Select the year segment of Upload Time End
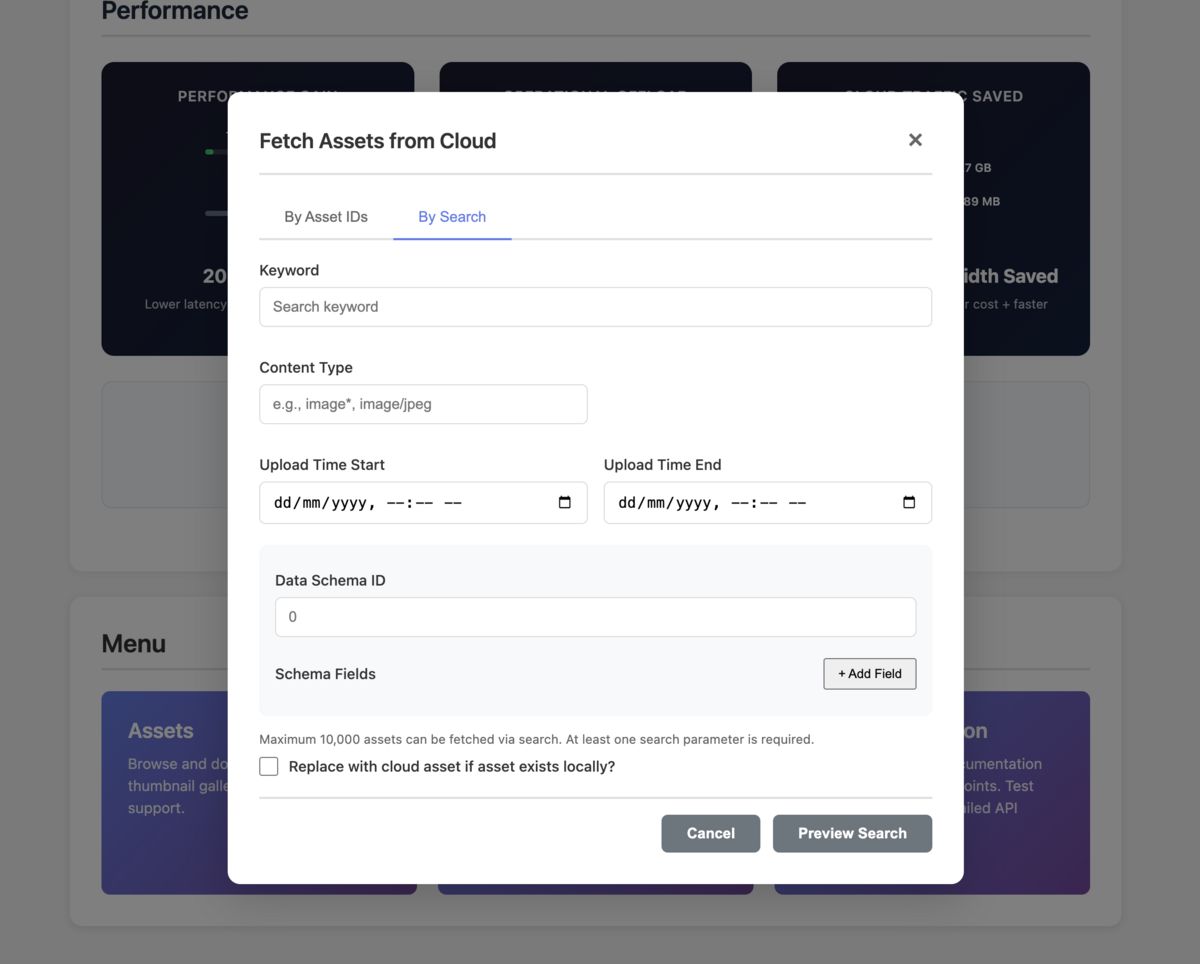 tap(692, 503)
